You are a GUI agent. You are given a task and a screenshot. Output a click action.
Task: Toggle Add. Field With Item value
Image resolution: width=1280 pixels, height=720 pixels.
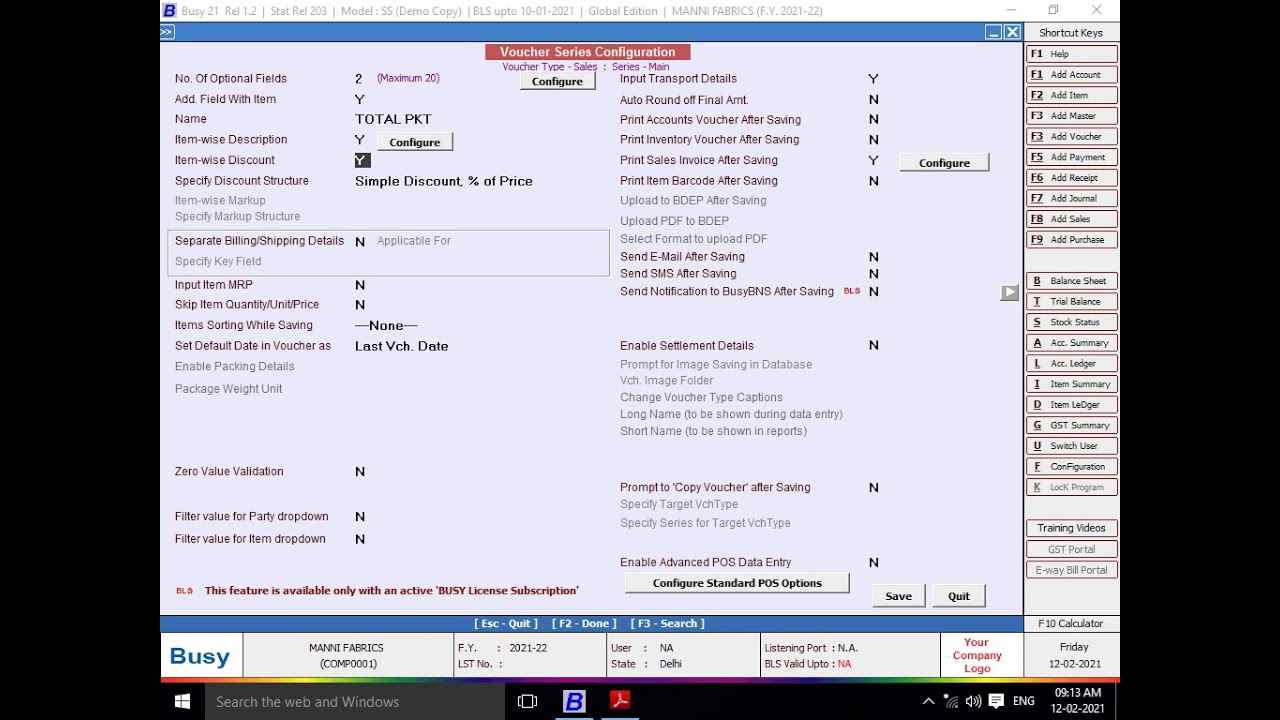[x=360, y=99]
